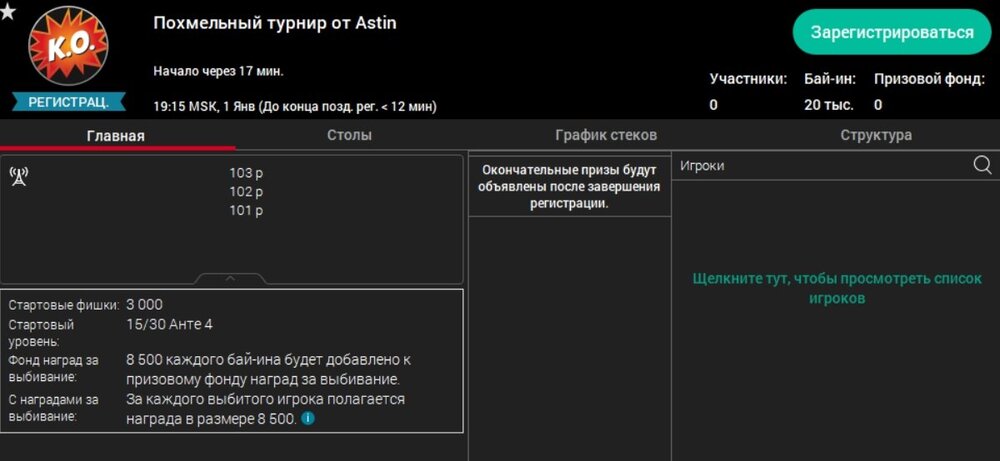Click the tournament title Похмельный турнир от Astin
This screenshot has width=1000, height=461.
tap(275, 22)
